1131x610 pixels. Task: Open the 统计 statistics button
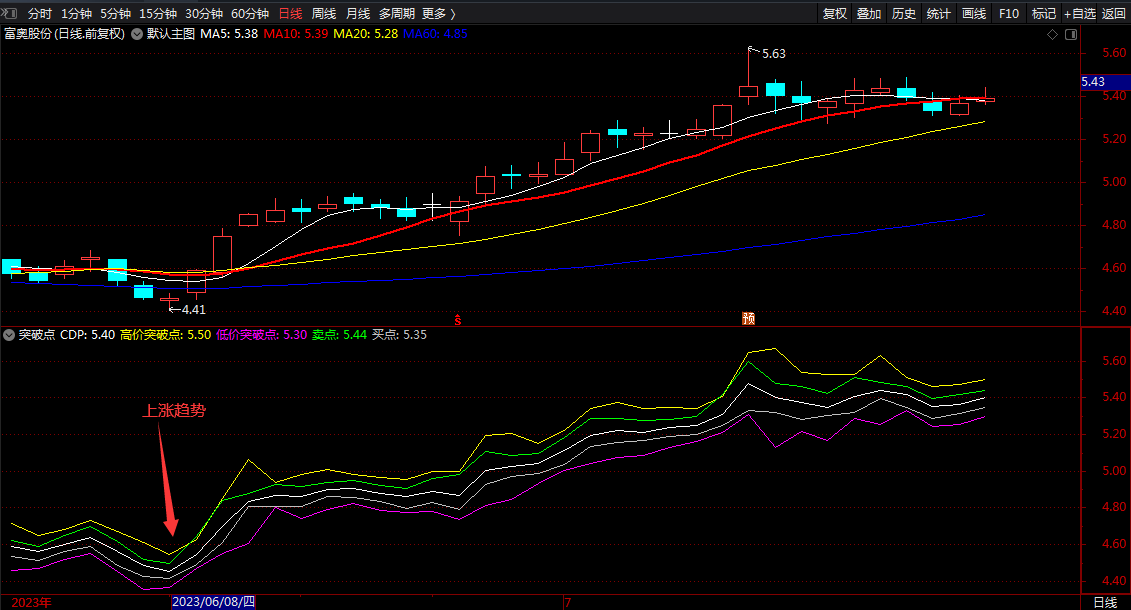click(938, 14)
